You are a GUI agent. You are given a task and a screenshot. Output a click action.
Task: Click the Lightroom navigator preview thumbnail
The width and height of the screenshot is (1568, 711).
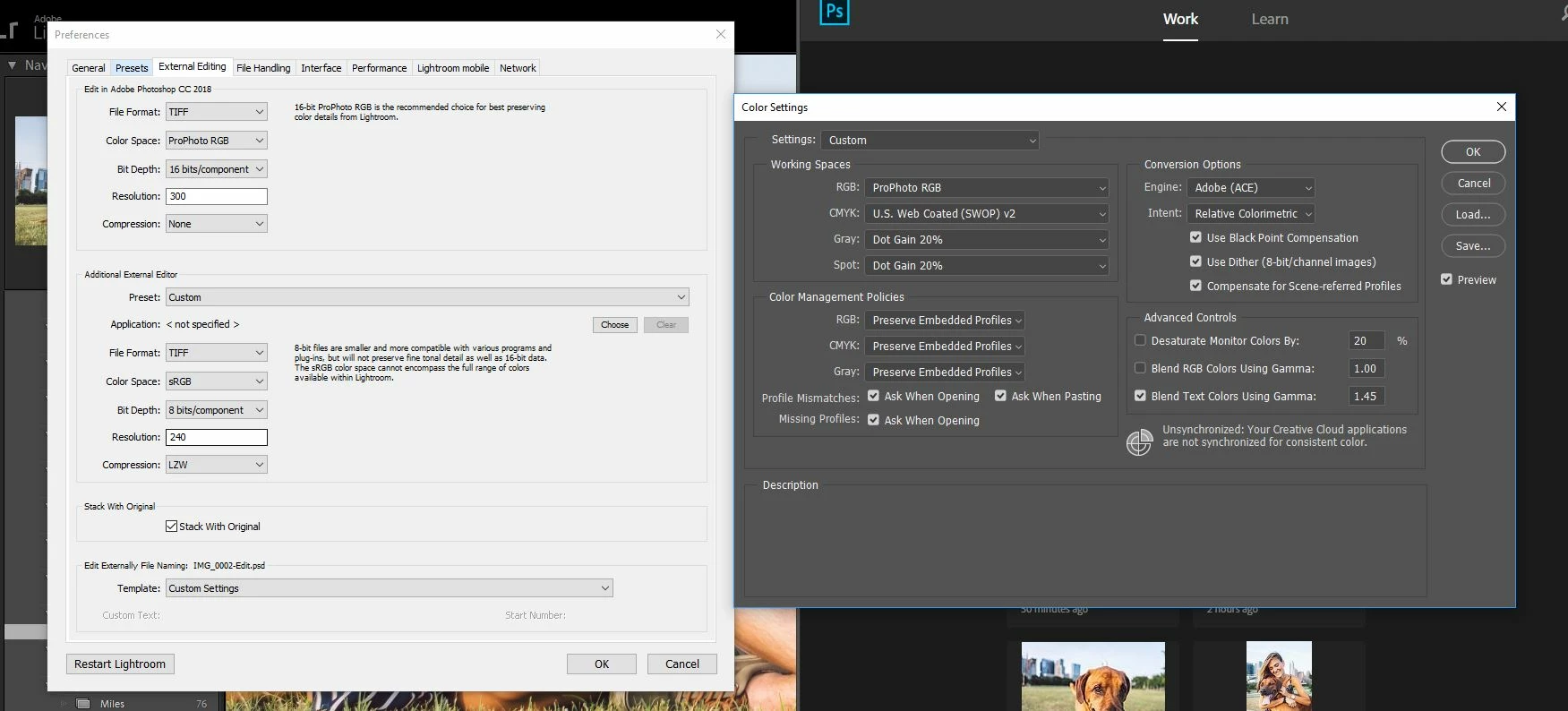[31, 180]
